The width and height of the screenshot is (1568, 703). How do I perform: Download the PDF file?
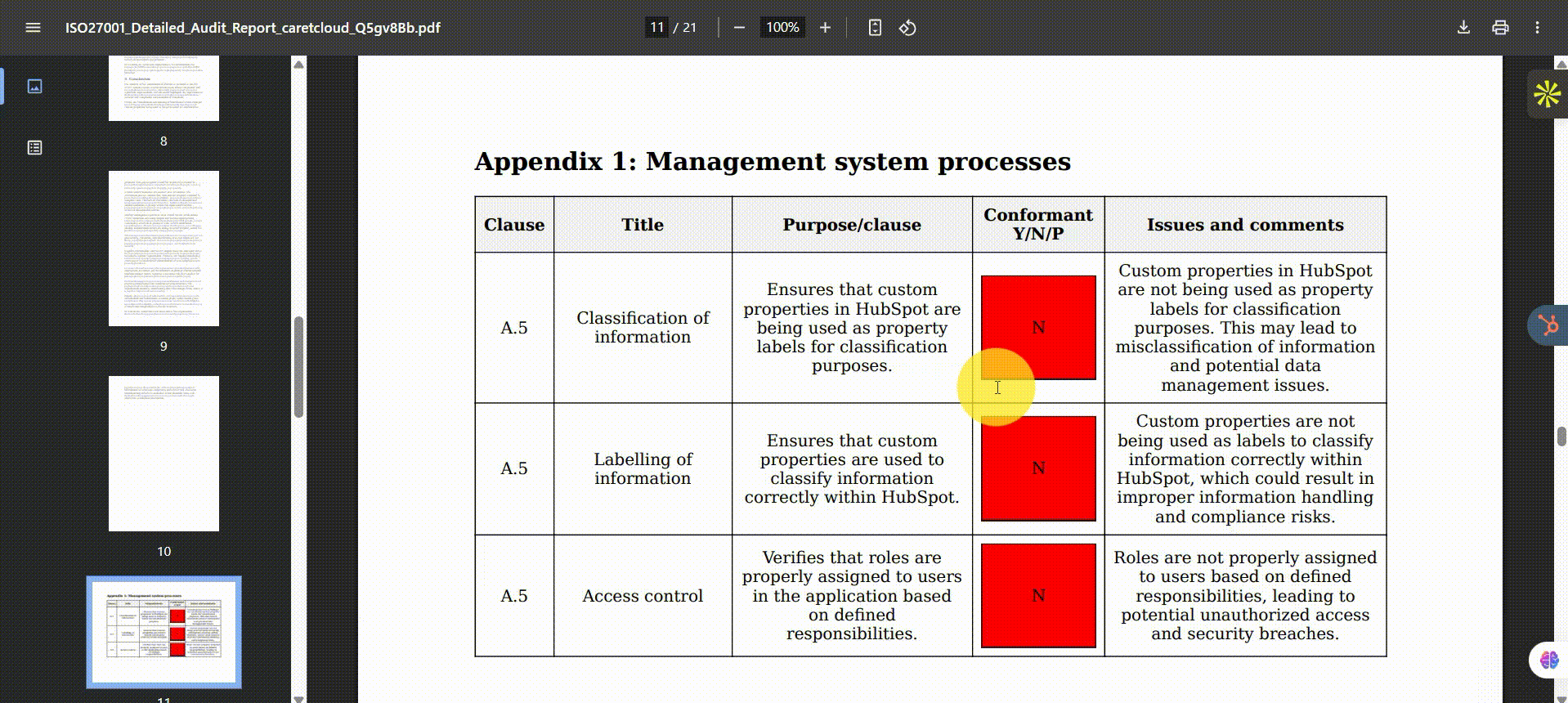coord(1463,28)
